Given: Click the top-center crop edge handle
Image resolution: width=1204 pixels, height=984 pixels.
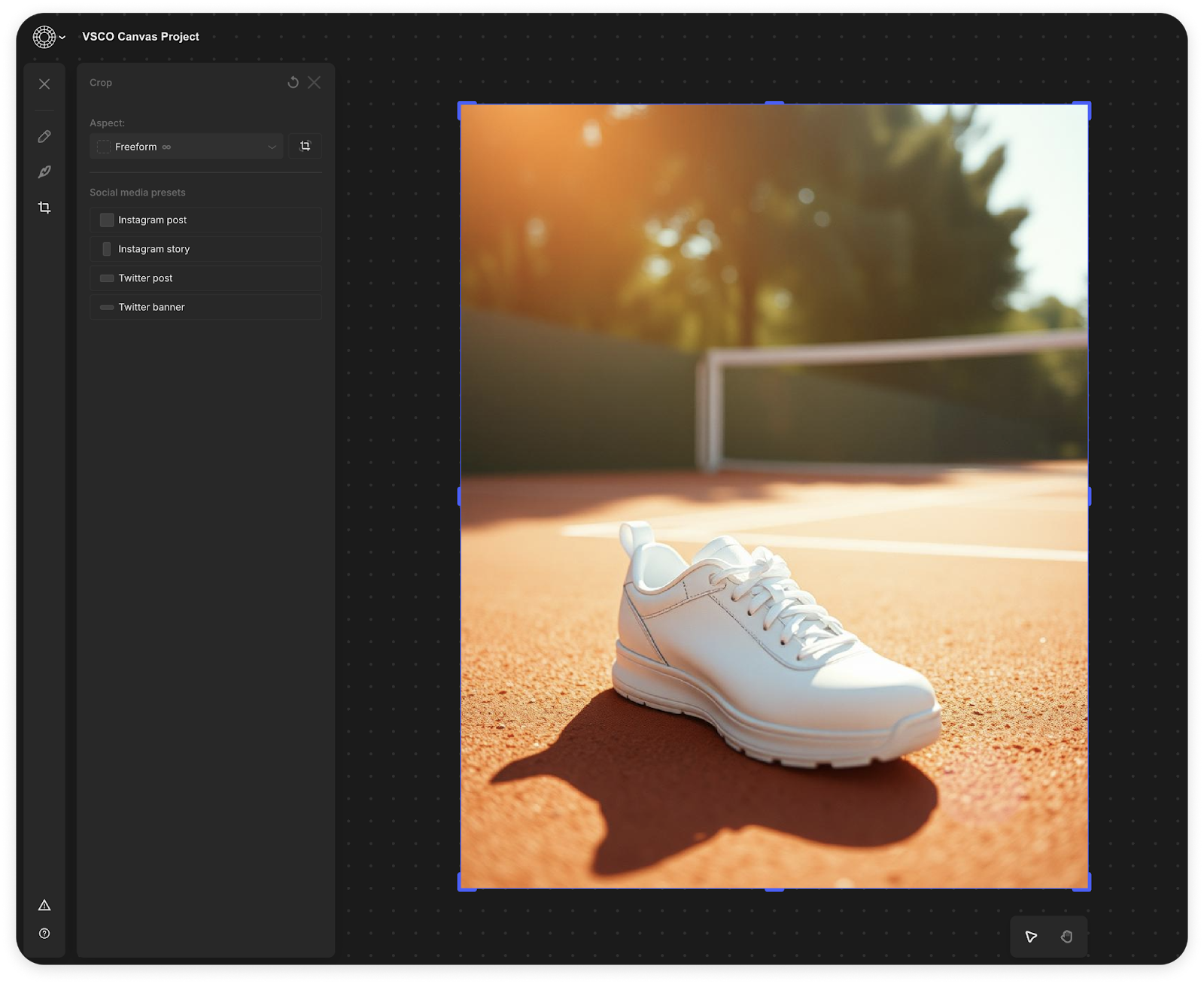Looking at the screenshot, I should pos(774,102).
